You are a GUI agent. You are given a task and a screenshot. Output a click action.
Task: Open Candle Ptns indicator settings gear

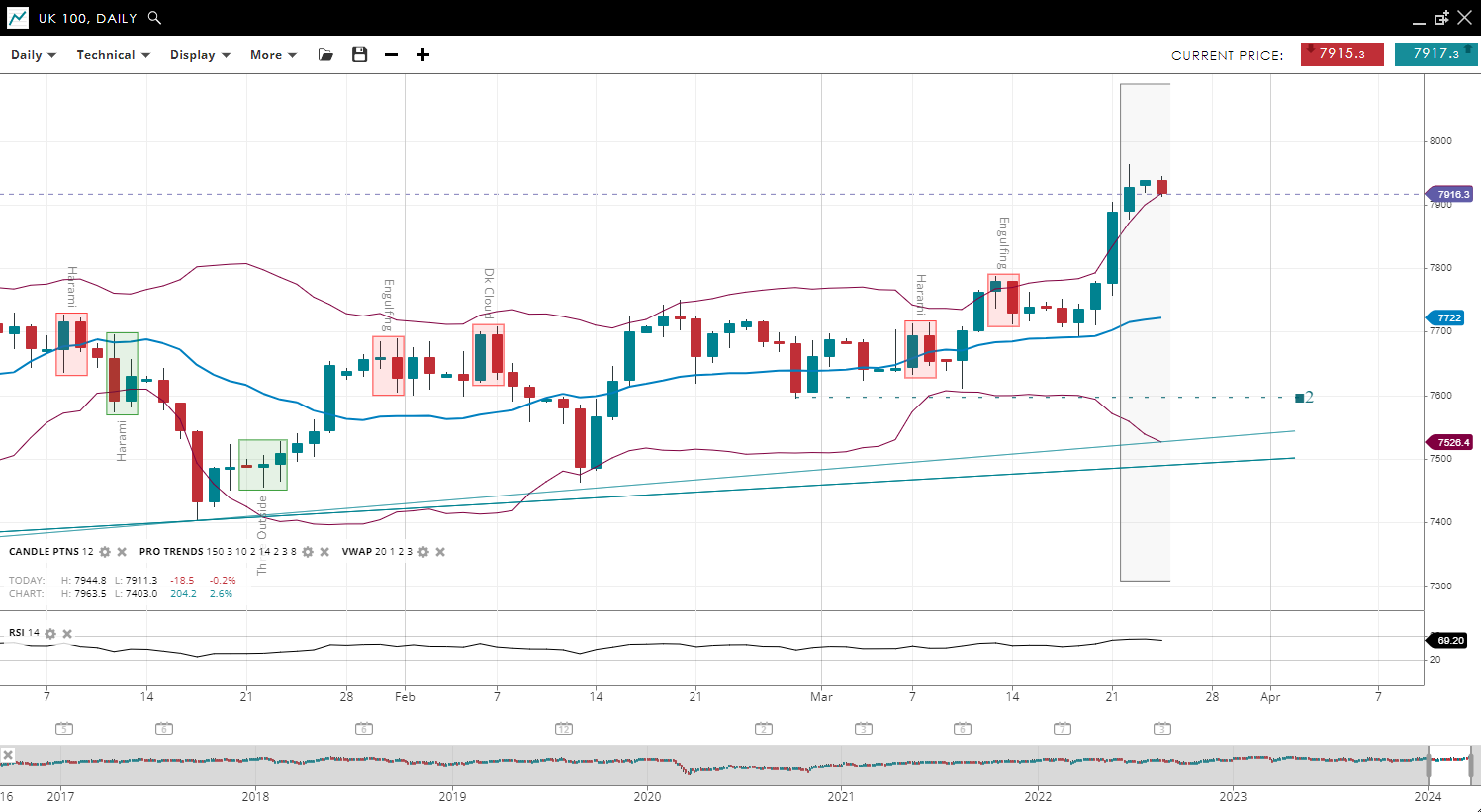point(105,552)
